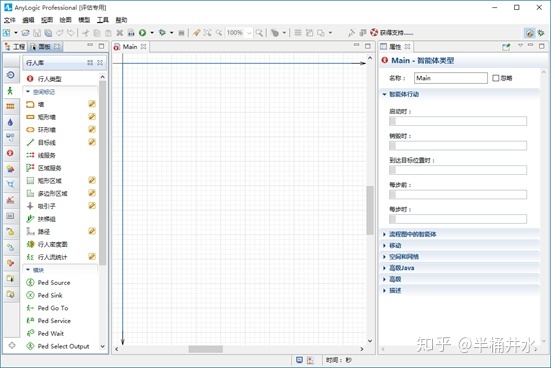Switch to the 面板 palette tab
The width and height of the screenshot is (551, 368).
(x=45, y=46)
